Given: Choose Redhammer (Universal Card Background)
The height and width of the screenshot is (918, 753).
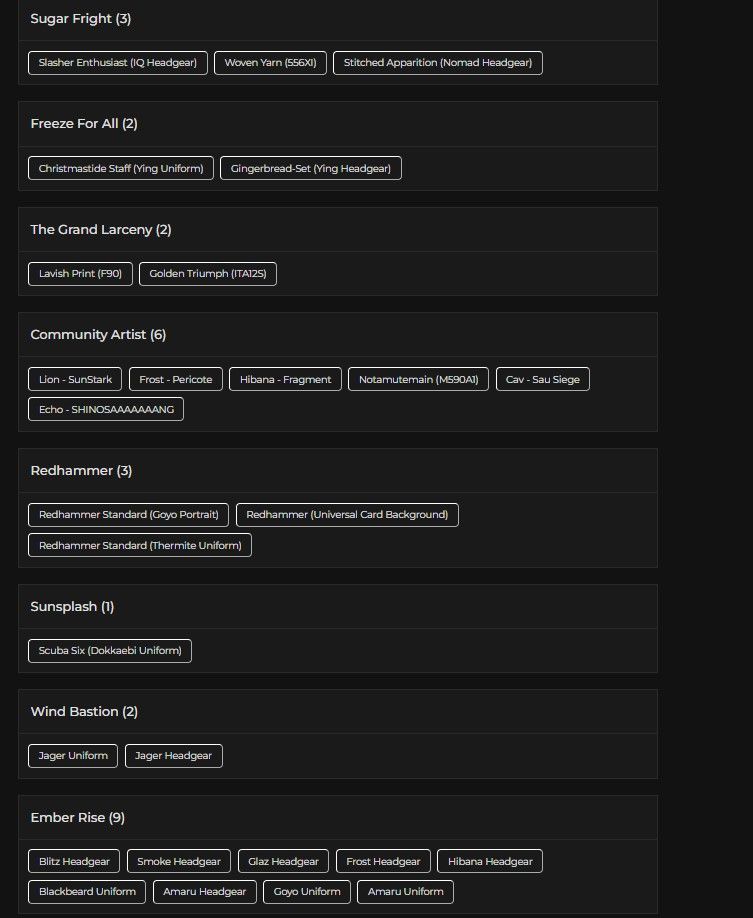Looking at the screenshot, I should 347,514.
